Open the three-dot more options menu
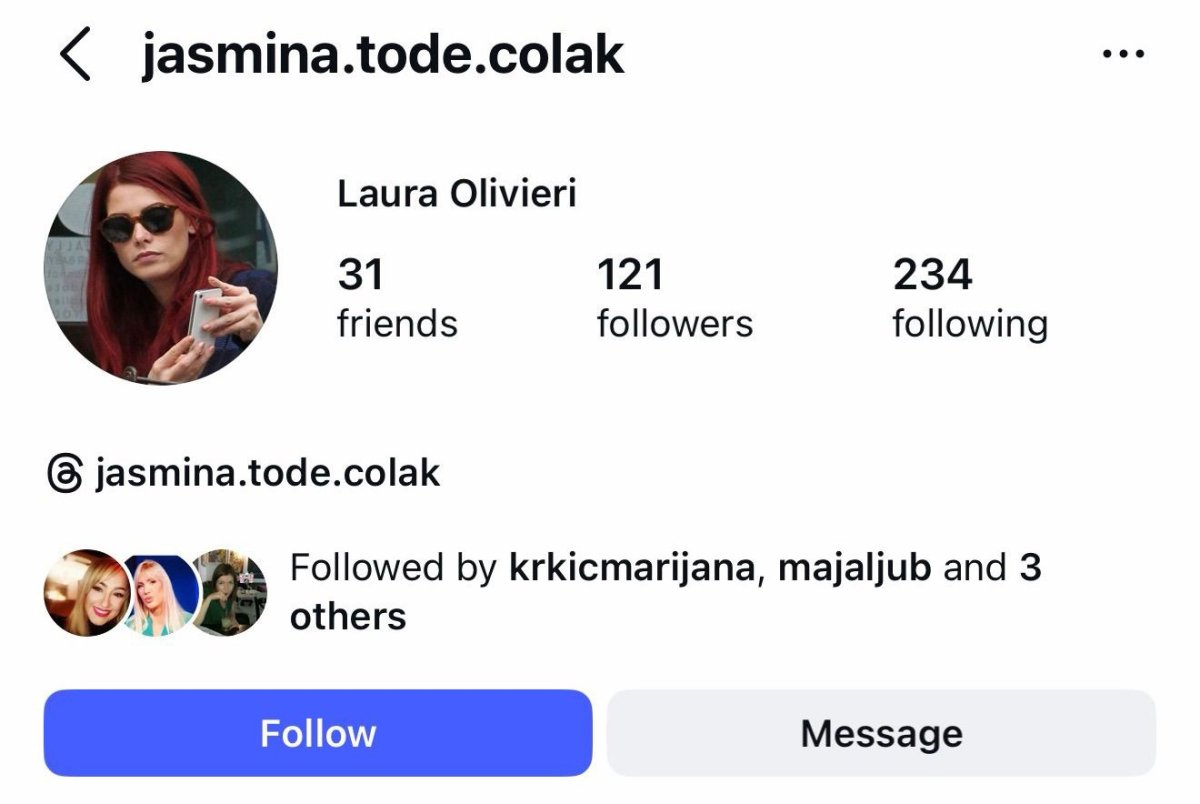Screen dimensions: 1200x804 tap(1122, 55)
